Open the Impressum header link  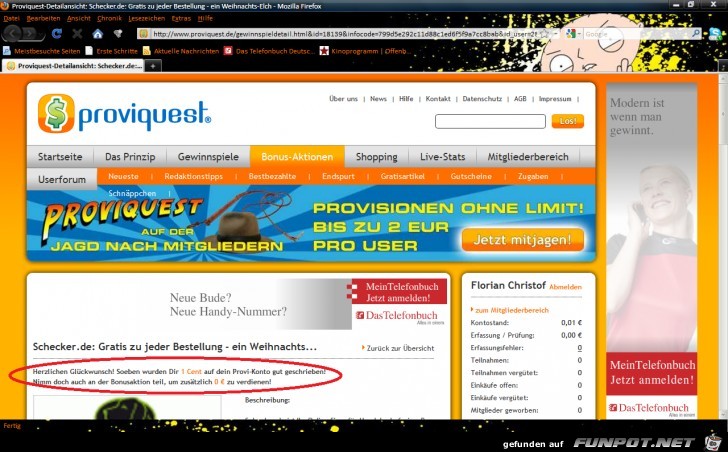click(555, 99)
